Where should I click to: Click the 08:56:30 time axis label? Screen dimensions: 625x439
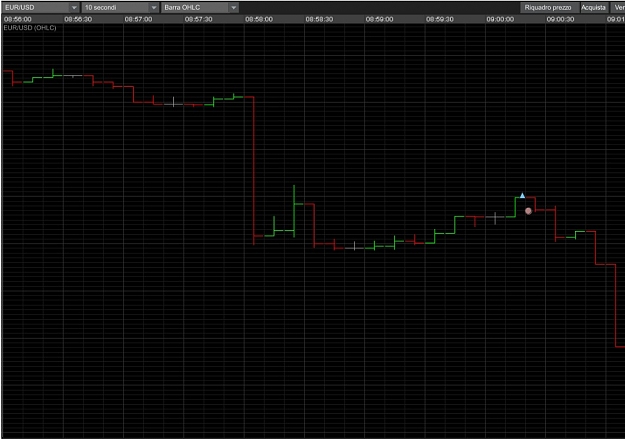[x=78, y=19]
